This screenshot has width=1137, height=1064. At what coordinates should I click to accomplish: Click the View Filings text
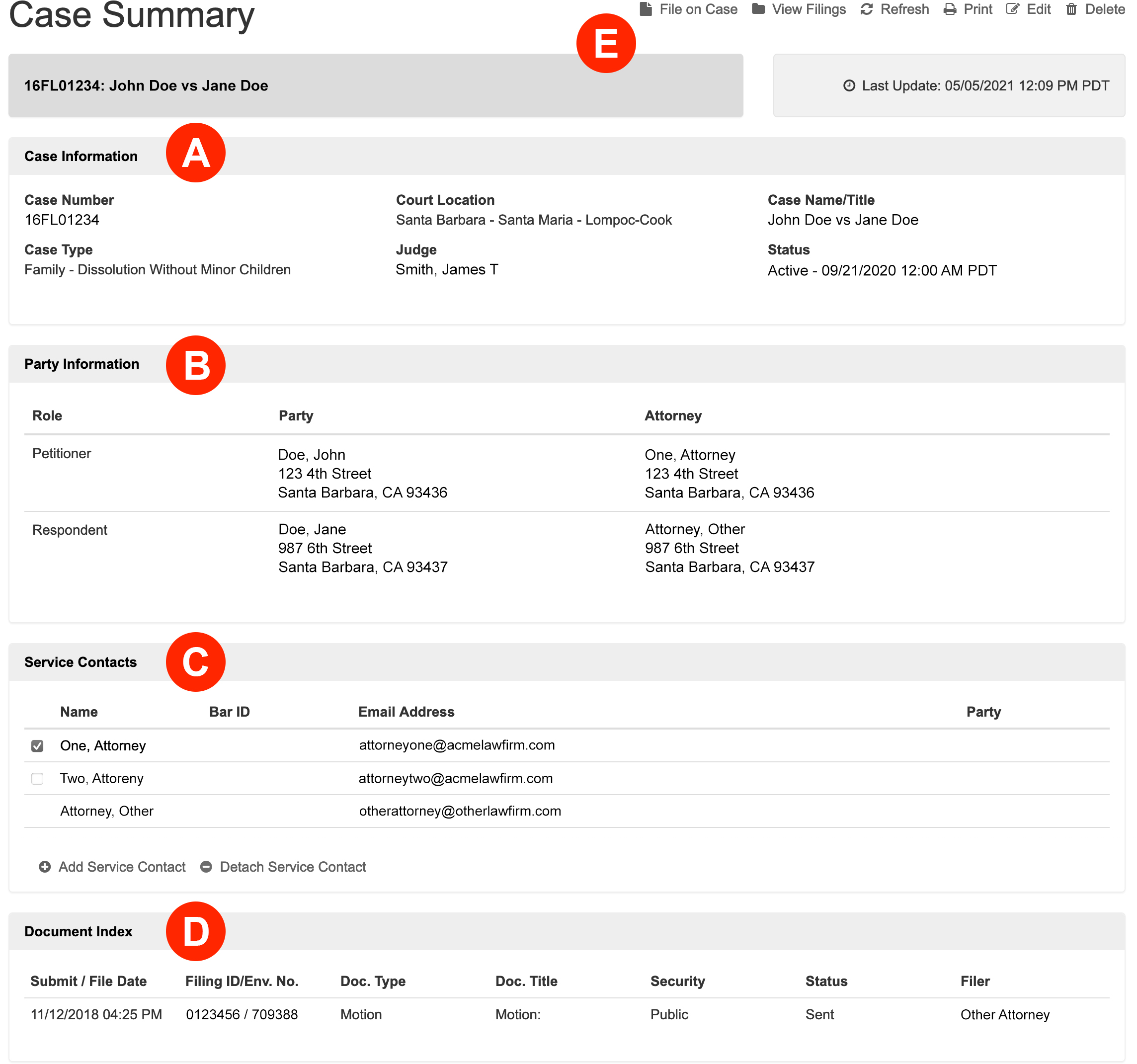(x=809, y=9)
